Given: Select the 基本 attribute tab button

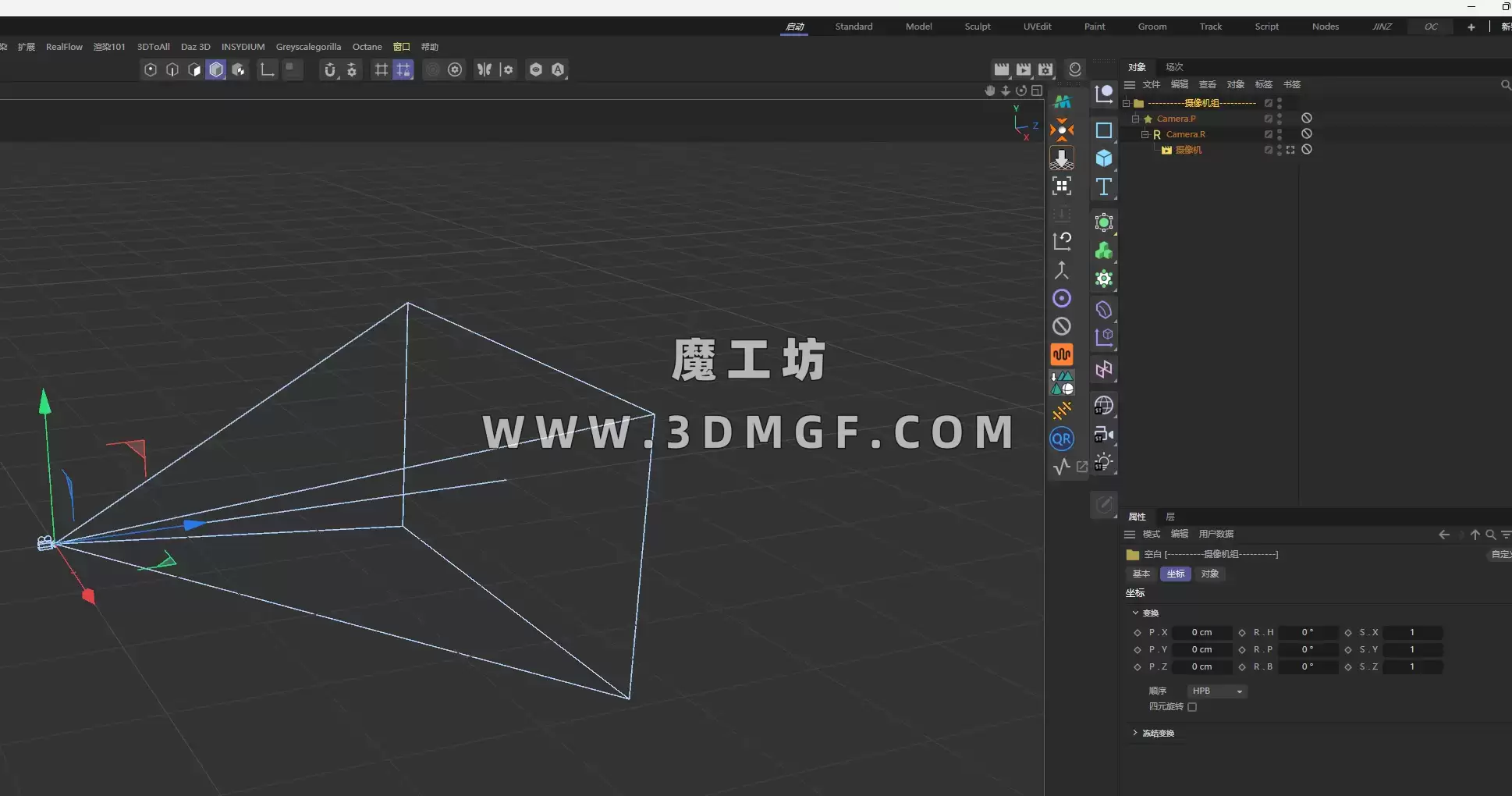Looking at the screenshot, I should [1141, 574].
